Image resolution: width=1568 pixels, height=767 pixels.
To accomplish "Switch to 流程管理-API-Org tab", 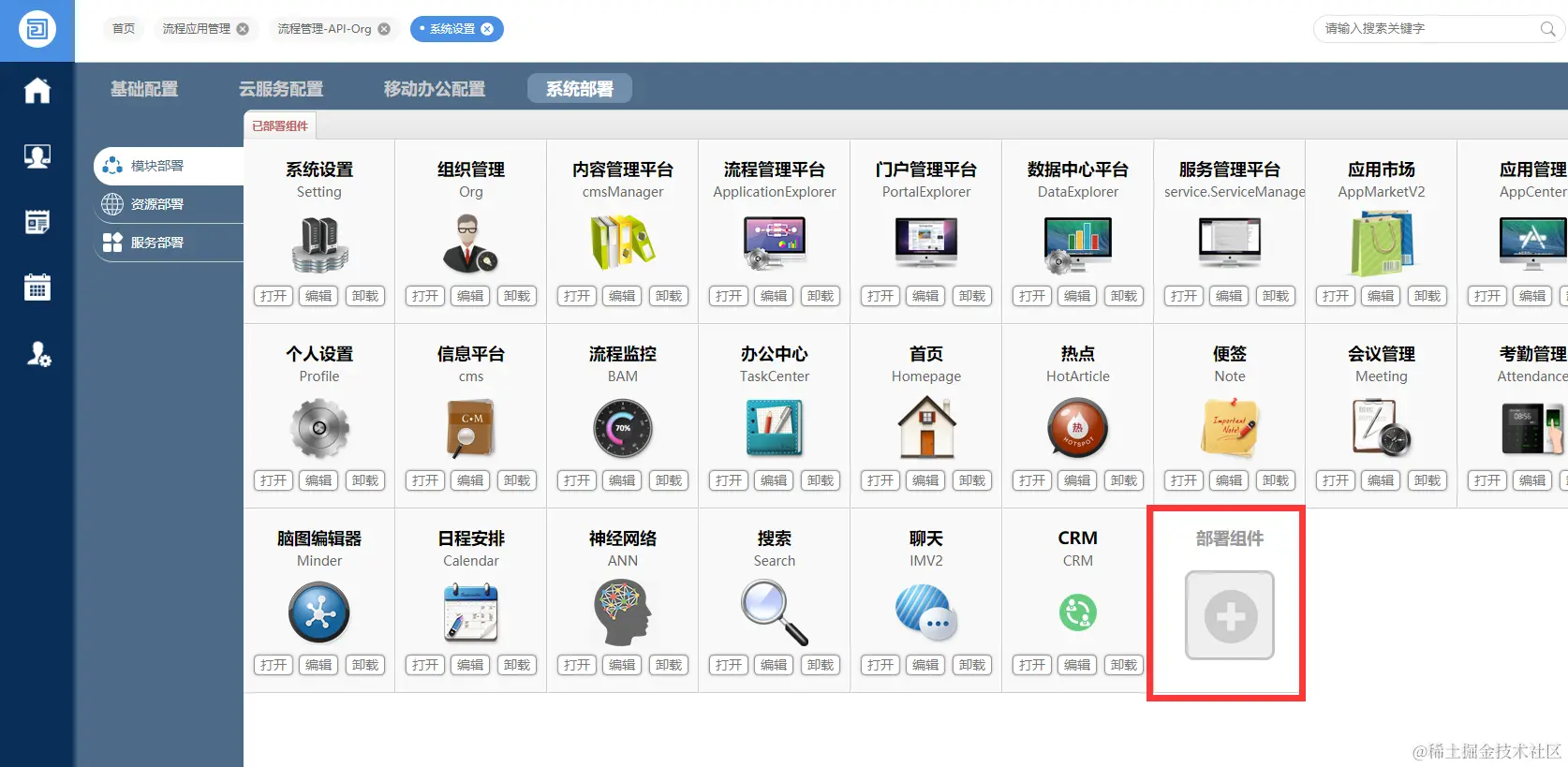I will click(324, 29).
